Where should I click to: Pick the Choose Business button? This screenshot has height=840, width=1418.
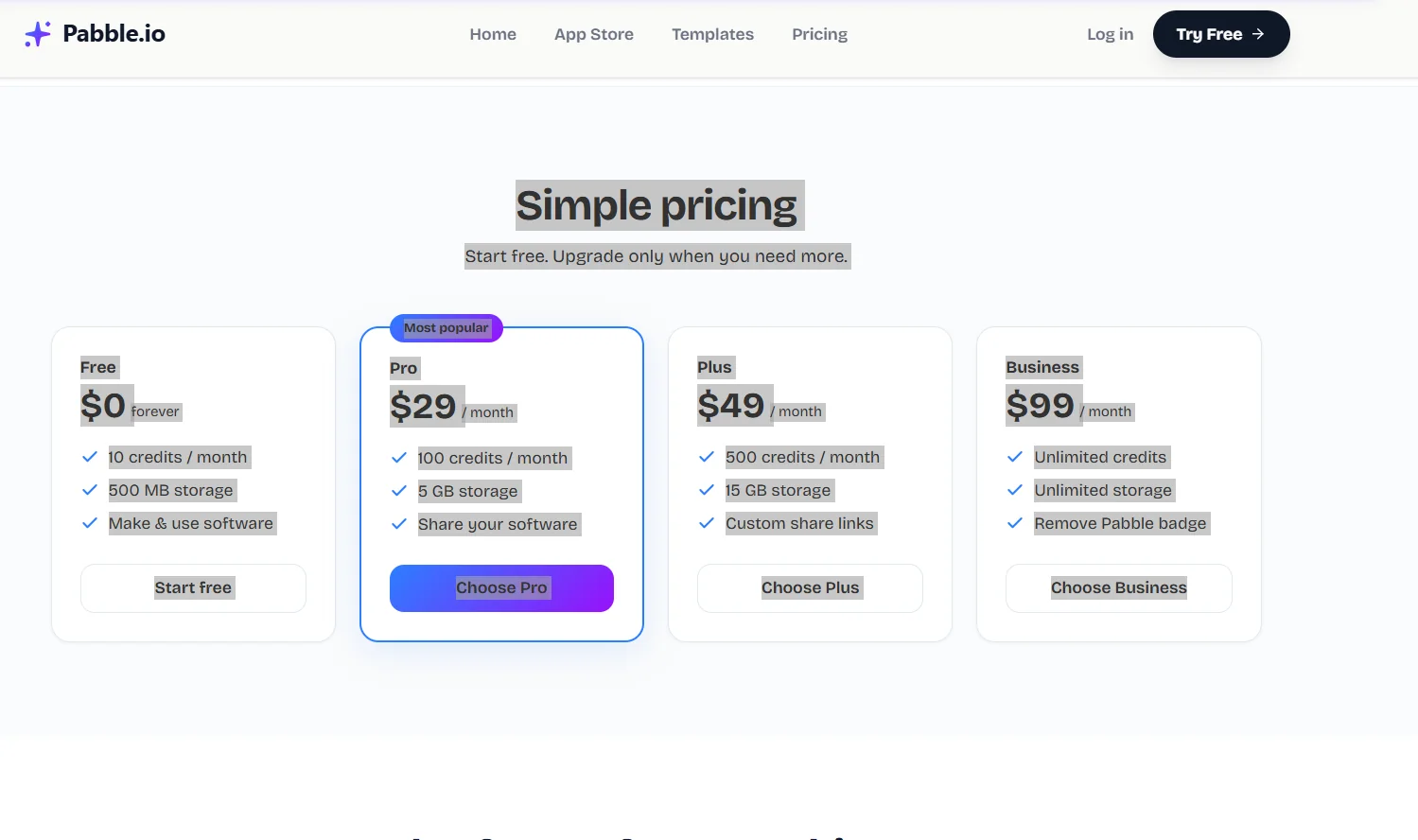pos(1118,587)
